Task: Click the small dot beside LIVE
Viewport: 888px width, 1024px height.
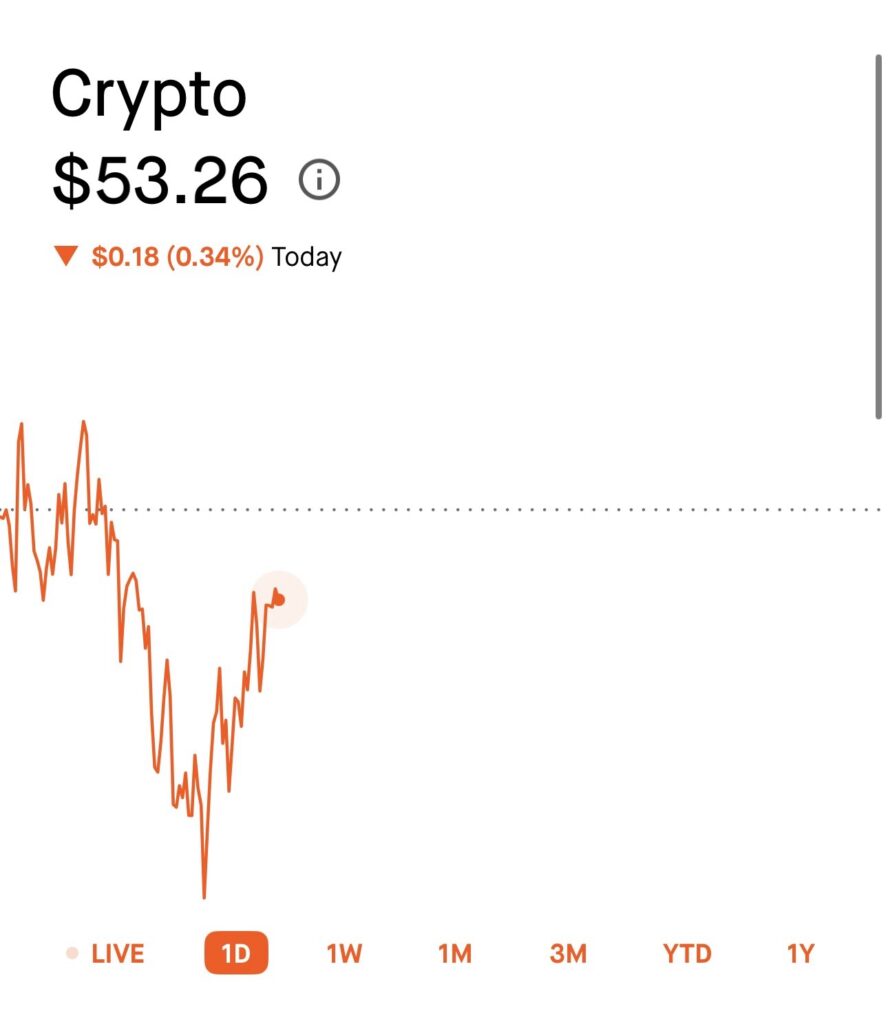Action: tap(71, 953)
